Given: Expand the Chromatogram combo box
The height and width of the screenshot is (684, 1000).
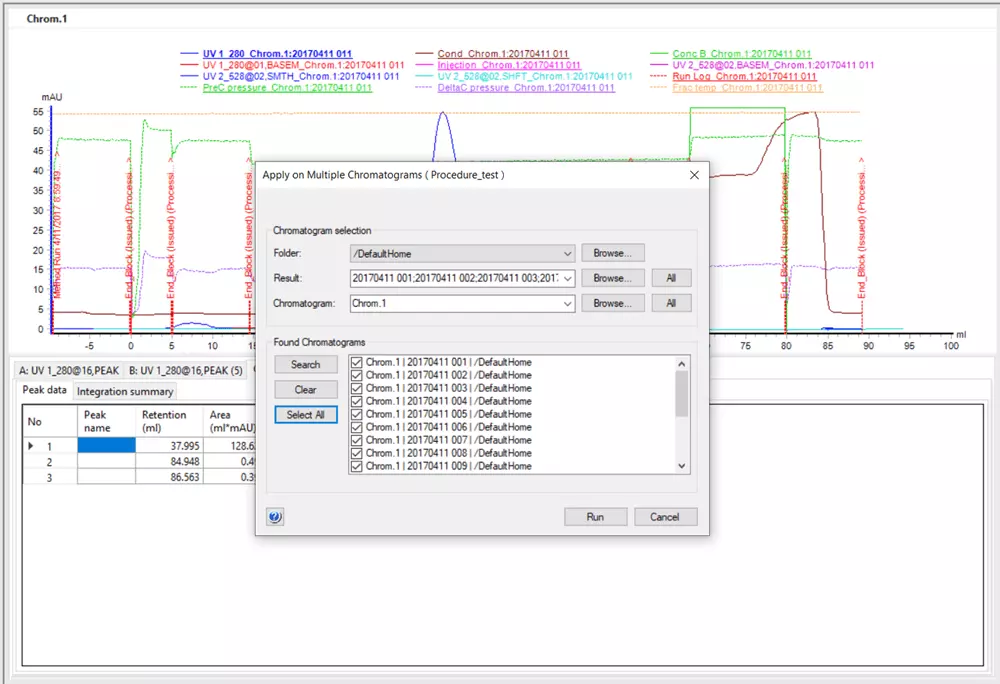Looking at the screenshot, I should [x=568, y=303].
